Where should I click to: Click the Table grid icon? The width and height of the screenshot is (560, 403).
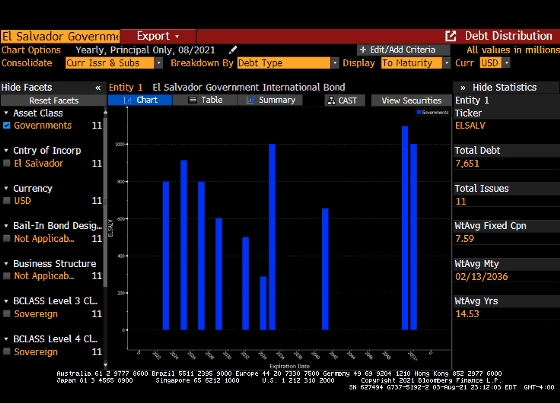[192, 100]
